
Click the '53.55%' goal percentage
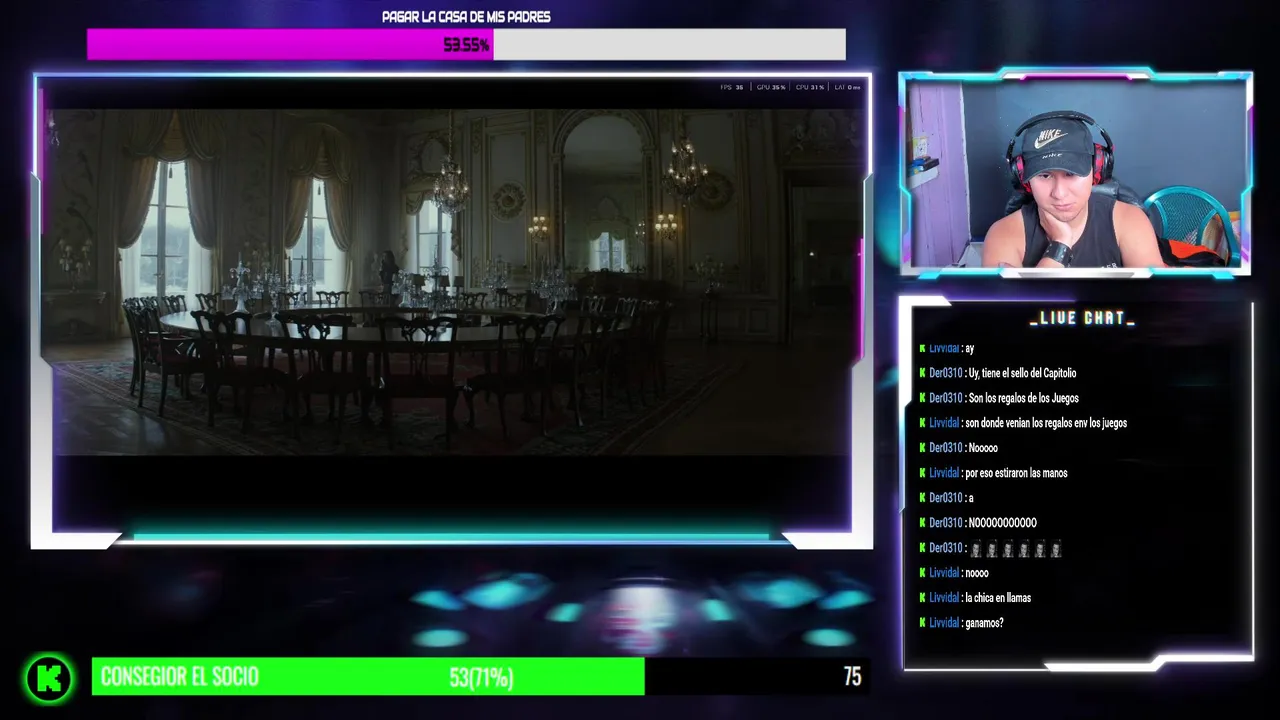point(466,45)
